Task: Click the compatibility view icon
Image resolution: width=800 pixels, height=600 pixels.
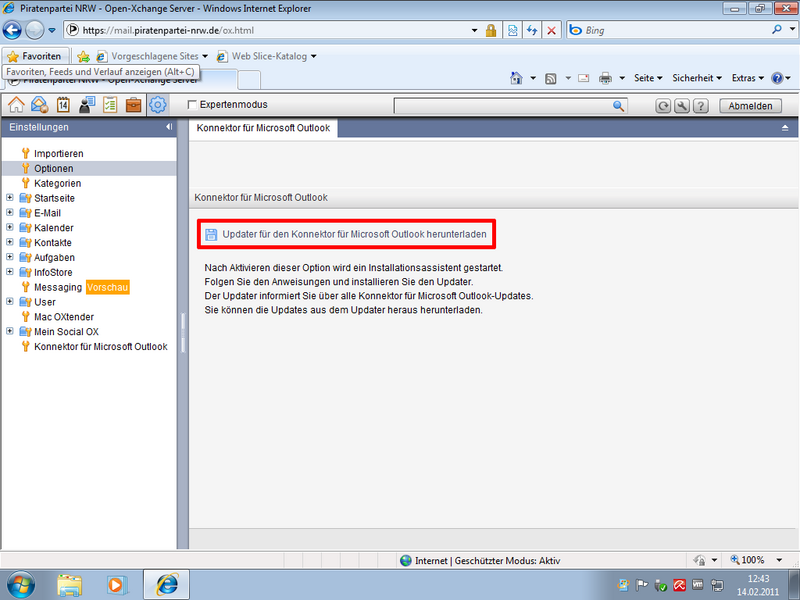Action: click(x=512, y=30)
